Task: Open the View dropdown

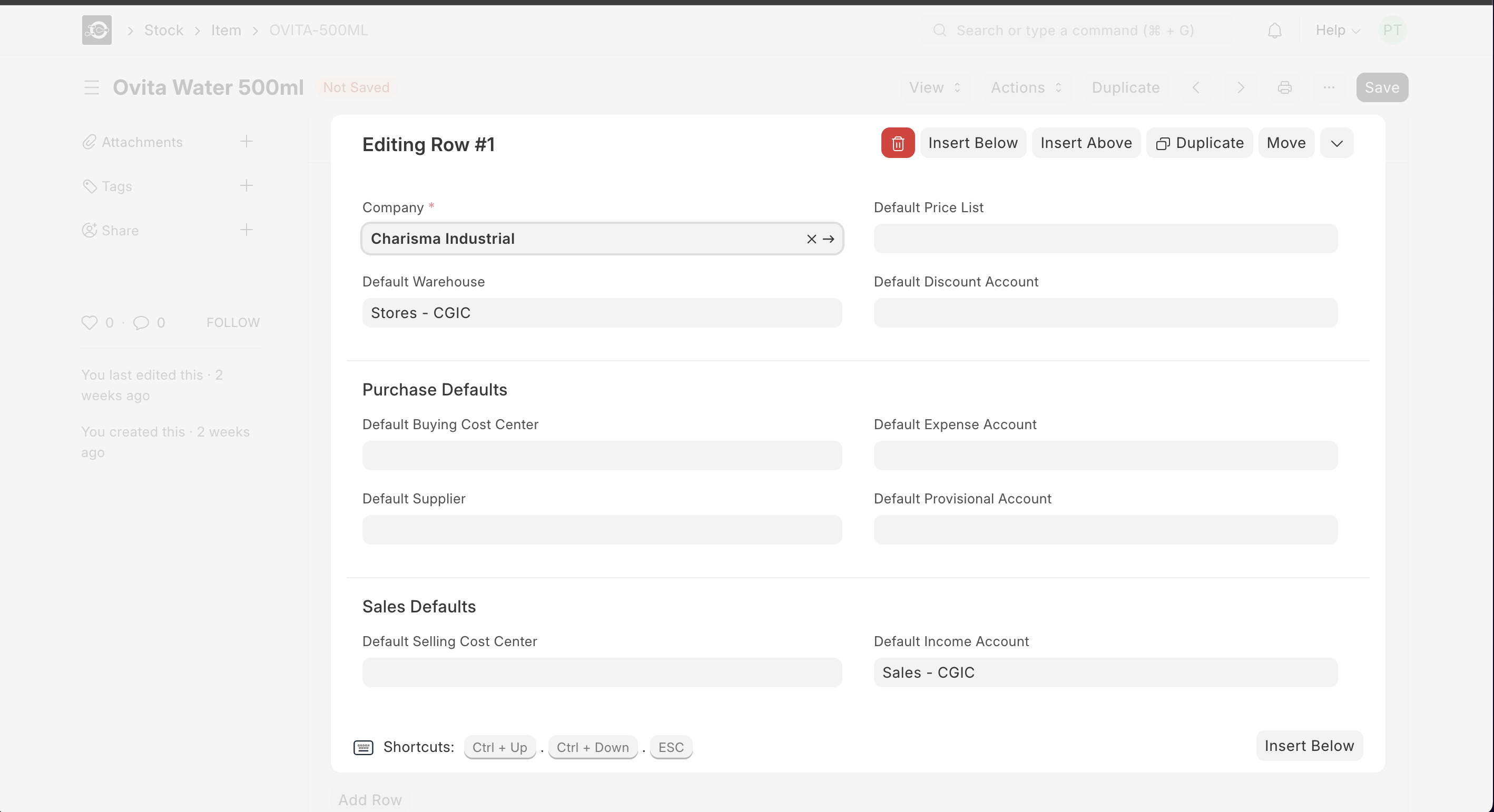Action: pyautogui.click(x=935, y=87)
